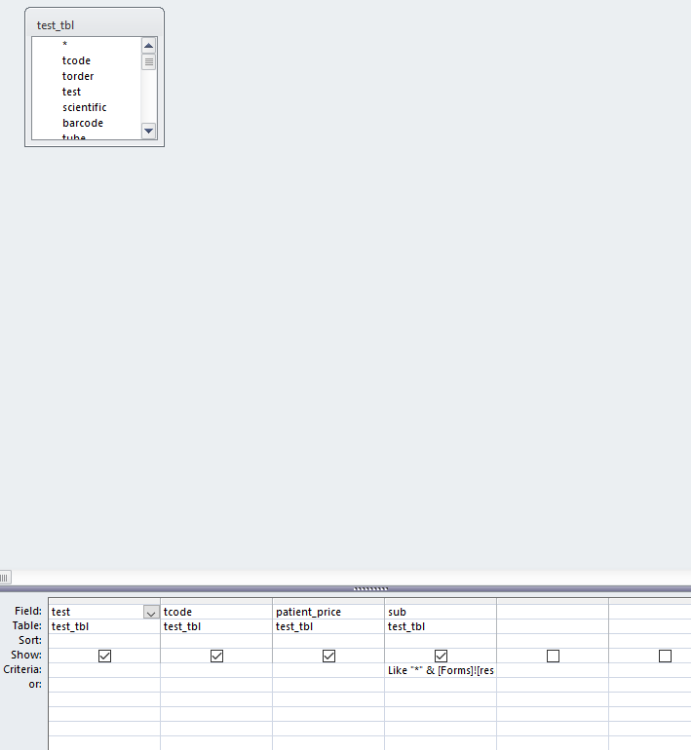Open the Field dropdown for test column
The height and width of the screenshot is (750, 691).
coord(151,612)
